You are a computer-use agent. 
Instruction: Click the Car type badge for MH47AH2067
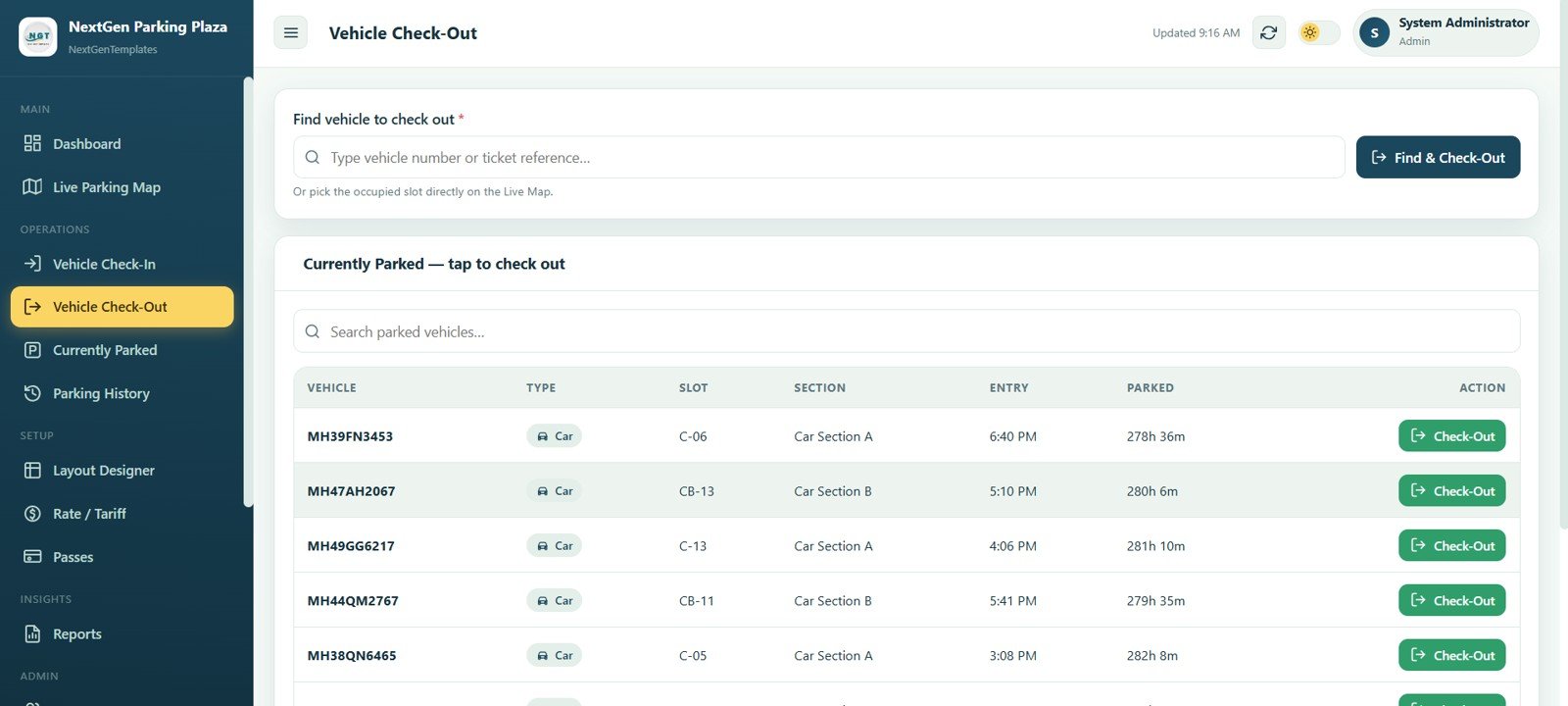point(554,491)
